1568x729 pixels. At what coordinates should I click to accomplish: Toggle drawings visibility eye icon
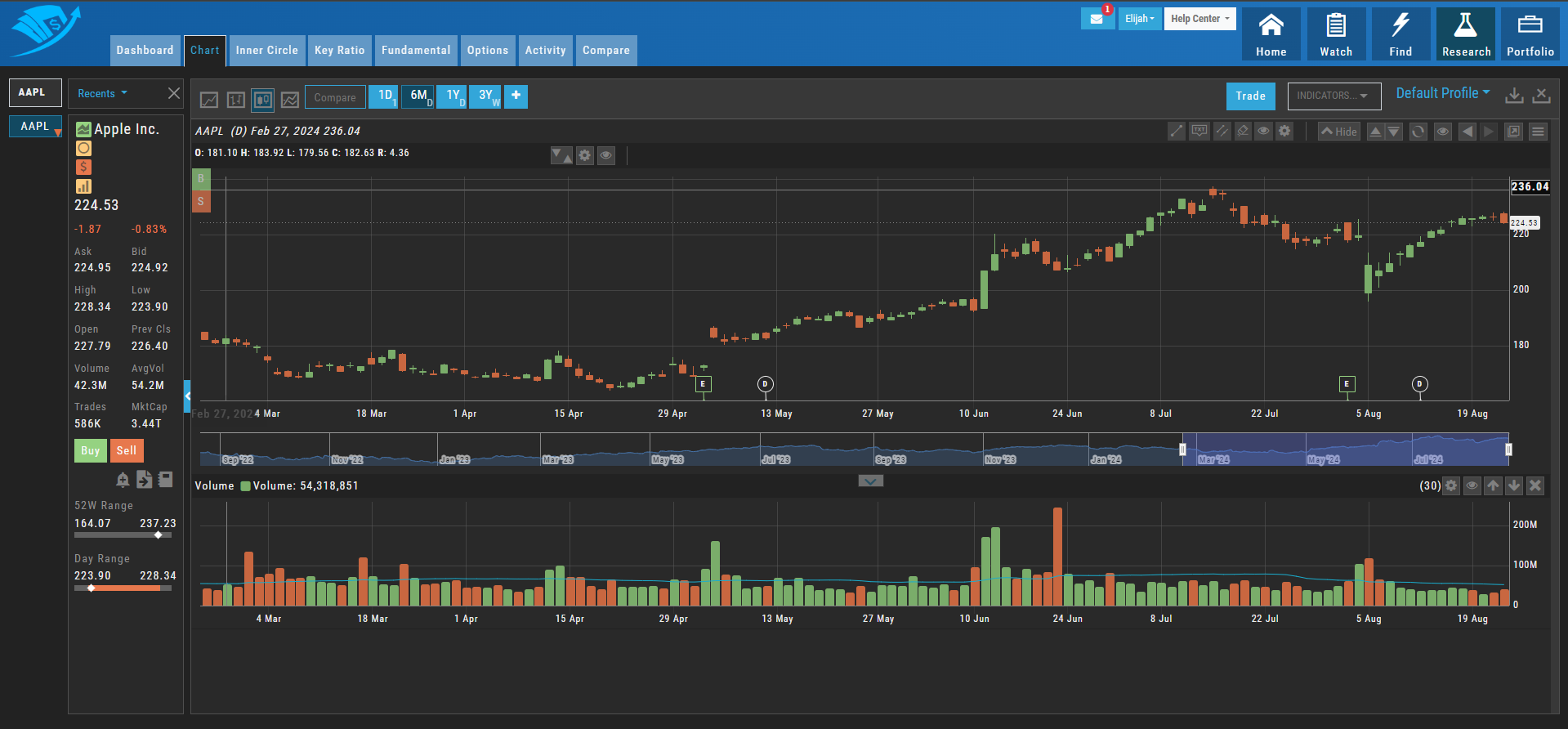click(x=1264, y=132)
